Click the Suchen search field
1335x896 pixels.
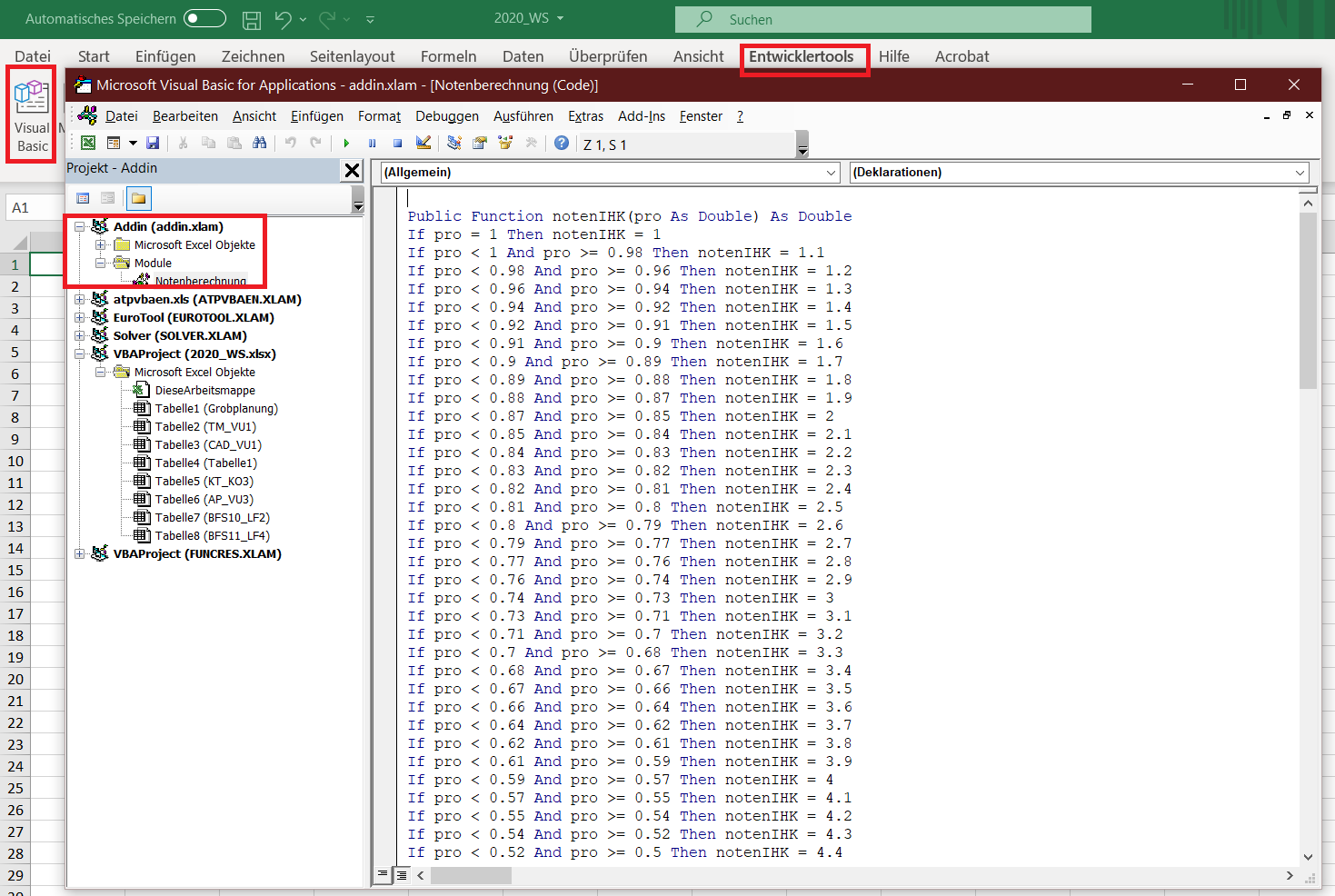[882, 19]
